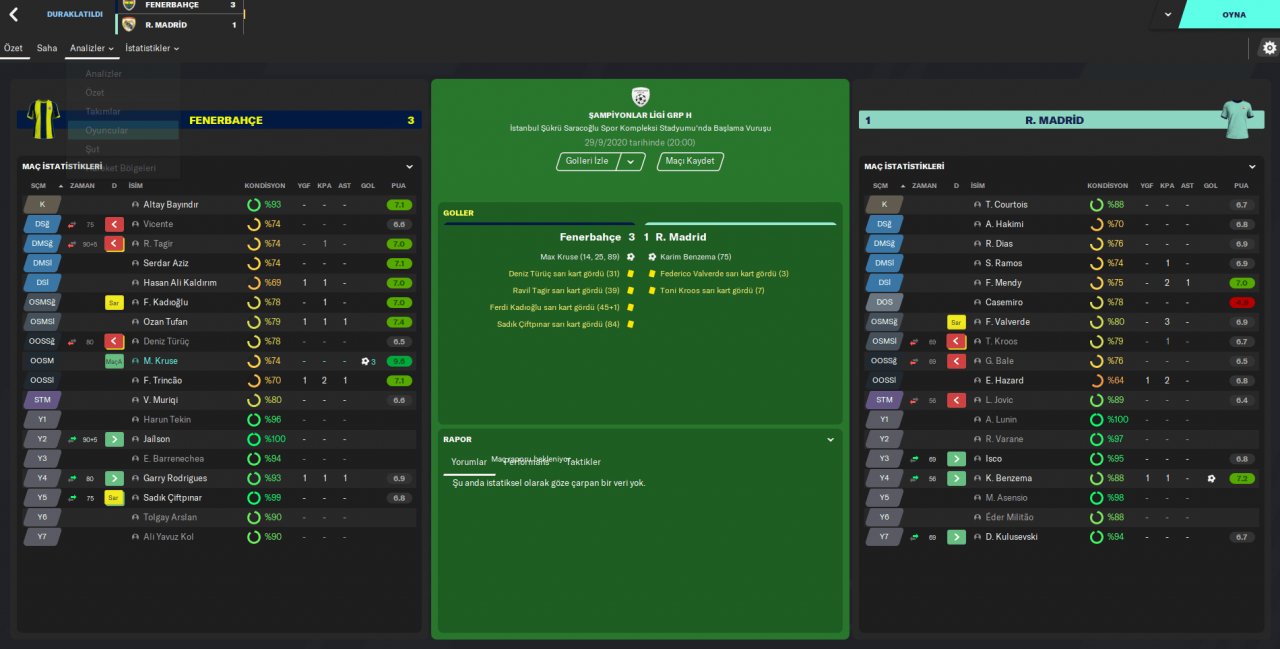Image resolution: width=1280 pixels, height=649 pixels.
Task: Click R. Tagir's red substituted-off arrow
Action: click(x=114, y=243)
